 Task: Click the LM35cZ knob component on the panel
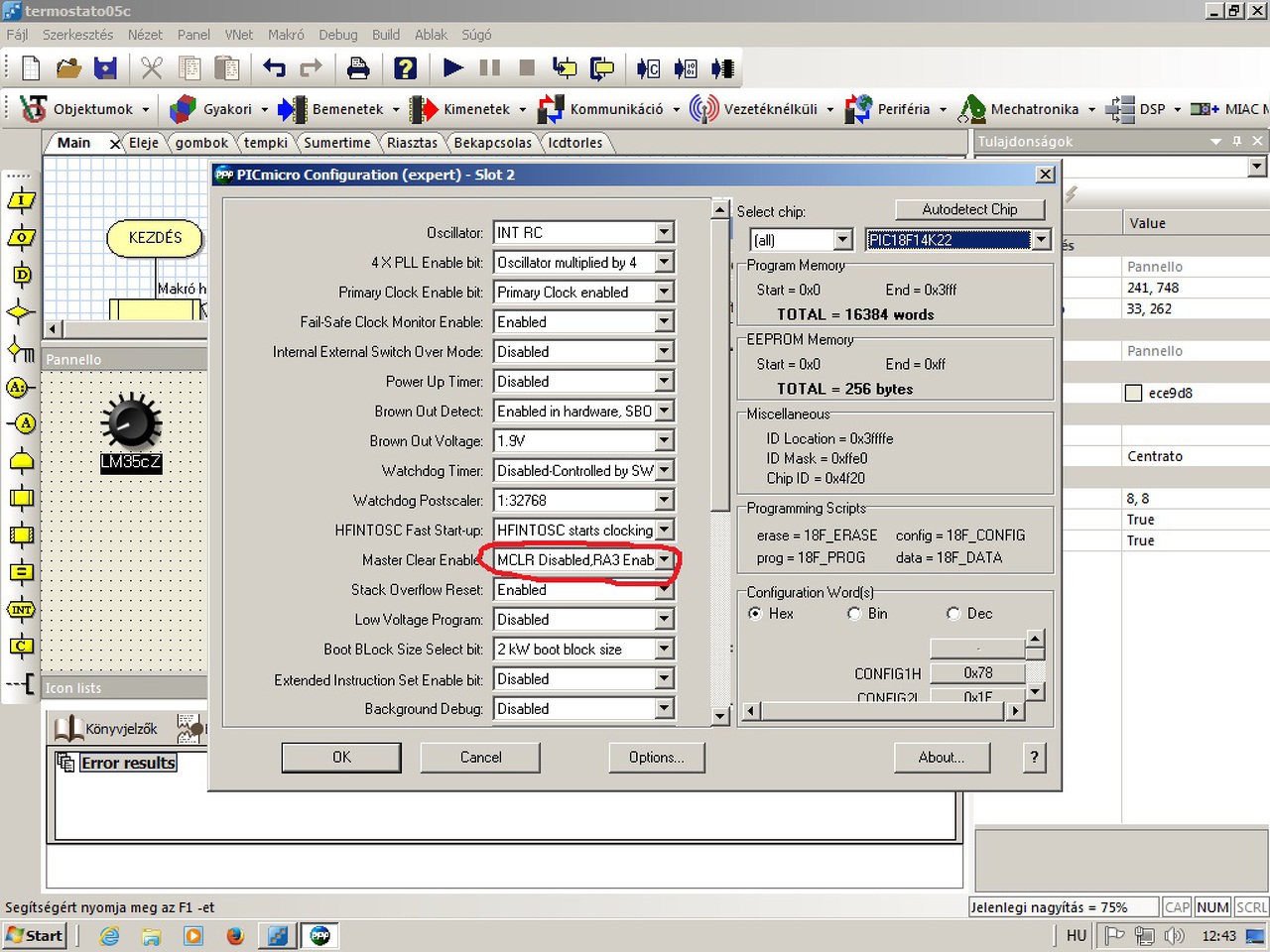[x=131, y=423]
